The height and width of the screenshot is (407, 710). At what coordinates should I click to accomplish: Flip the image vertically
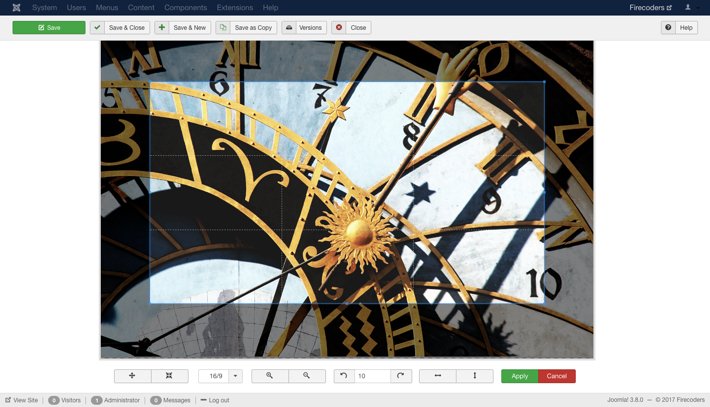[x=475, y=376]
